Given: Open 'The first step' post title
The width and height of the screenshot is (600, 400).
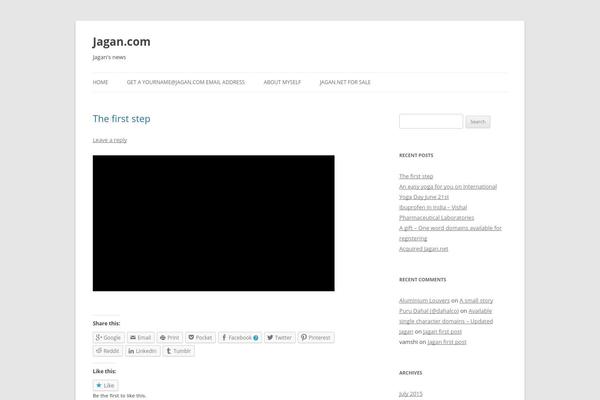Looking at the screenshot, I should (x=121, y=119).
